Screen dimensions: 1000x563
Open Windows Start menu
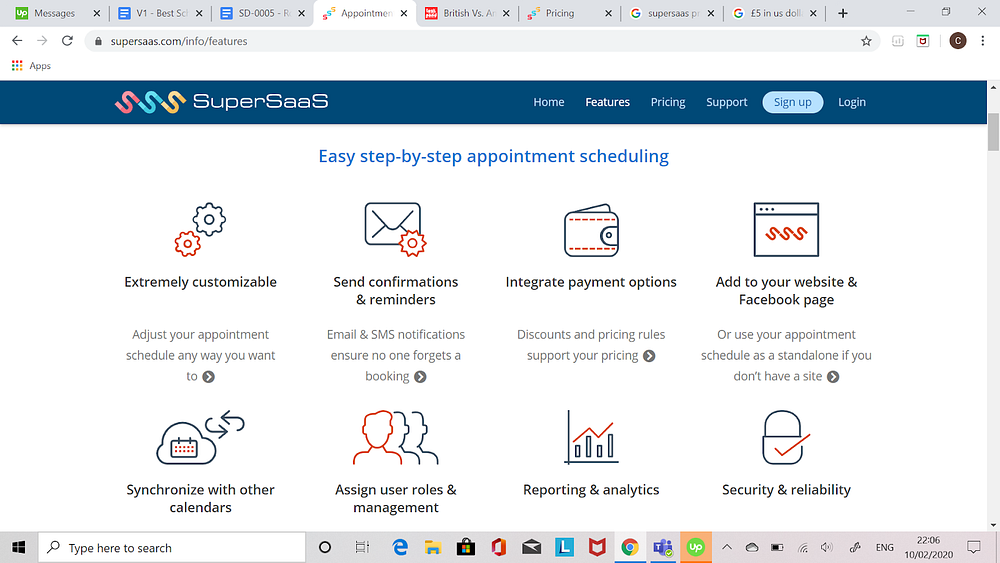18,547
